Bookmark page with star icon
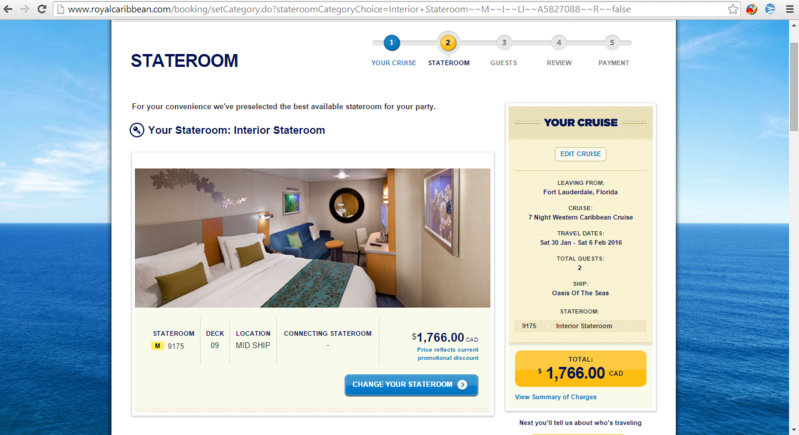 click(733, 9)
